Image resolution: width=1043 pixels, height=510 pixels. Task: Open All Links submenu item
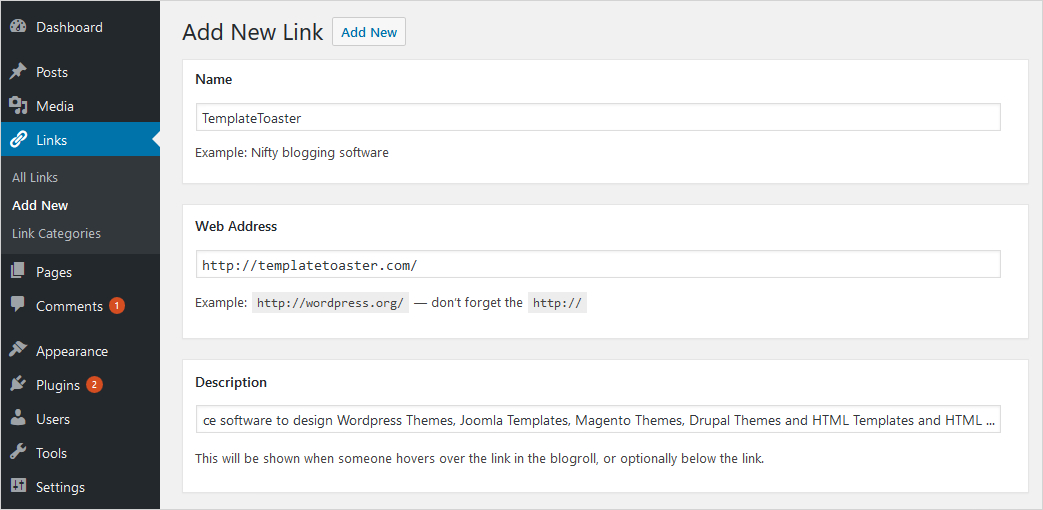point(35,177)
